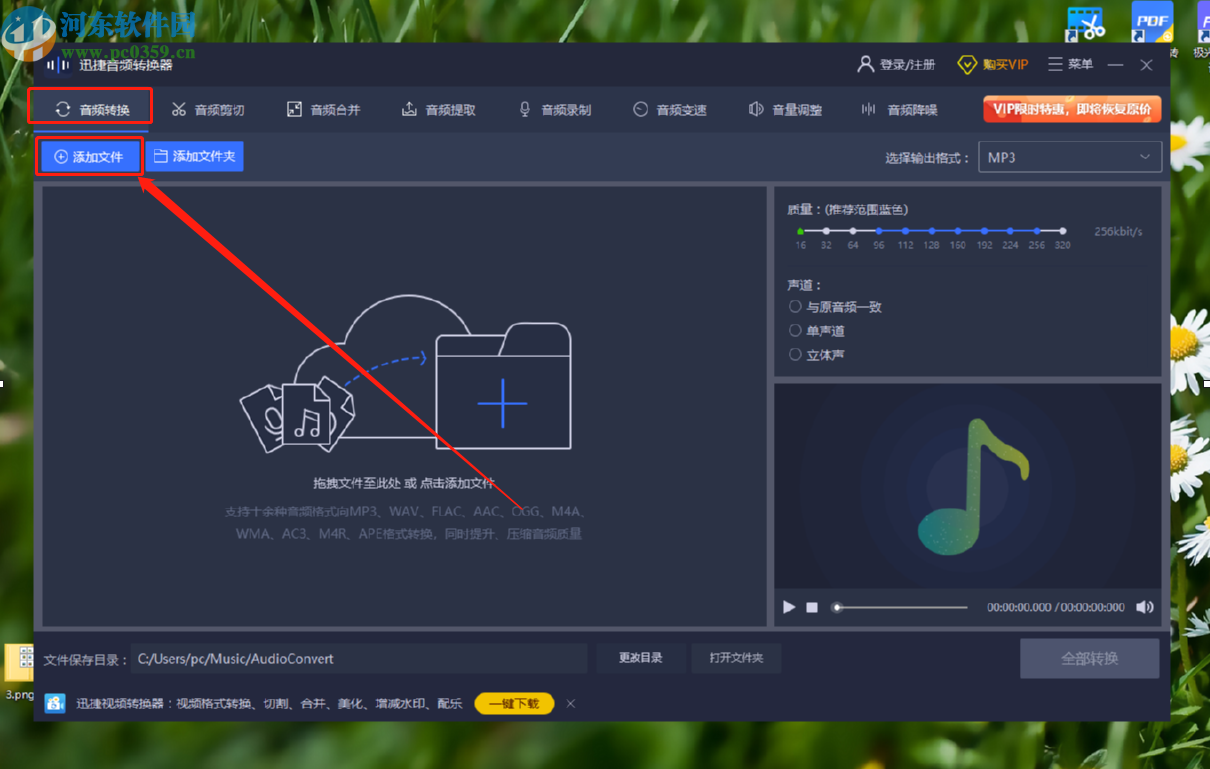
Task: Set quality to the 64 point
Action: [x=853, y=231]
